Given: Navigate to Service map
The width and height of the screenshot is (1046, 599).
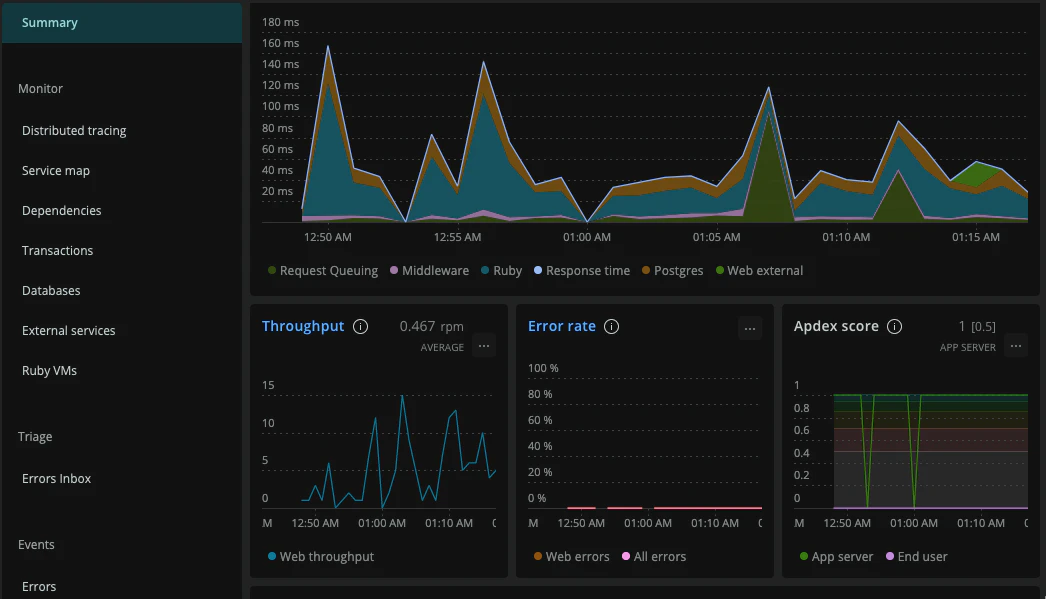Looking at the screenshot, I should point(57,170).
